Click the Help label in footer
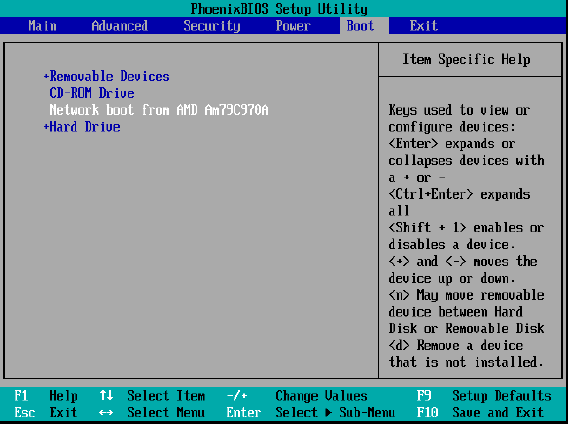 (x=63, y=395)
